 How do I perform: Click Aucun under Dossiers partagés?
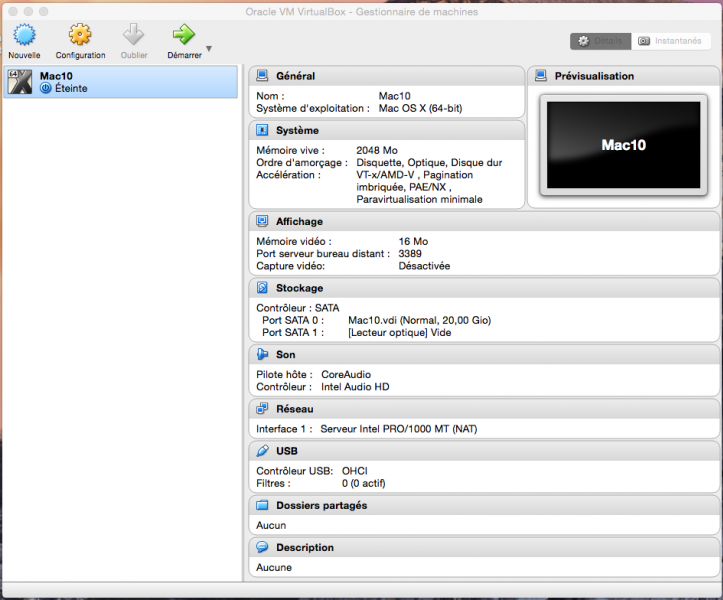[x=271, y=525]
